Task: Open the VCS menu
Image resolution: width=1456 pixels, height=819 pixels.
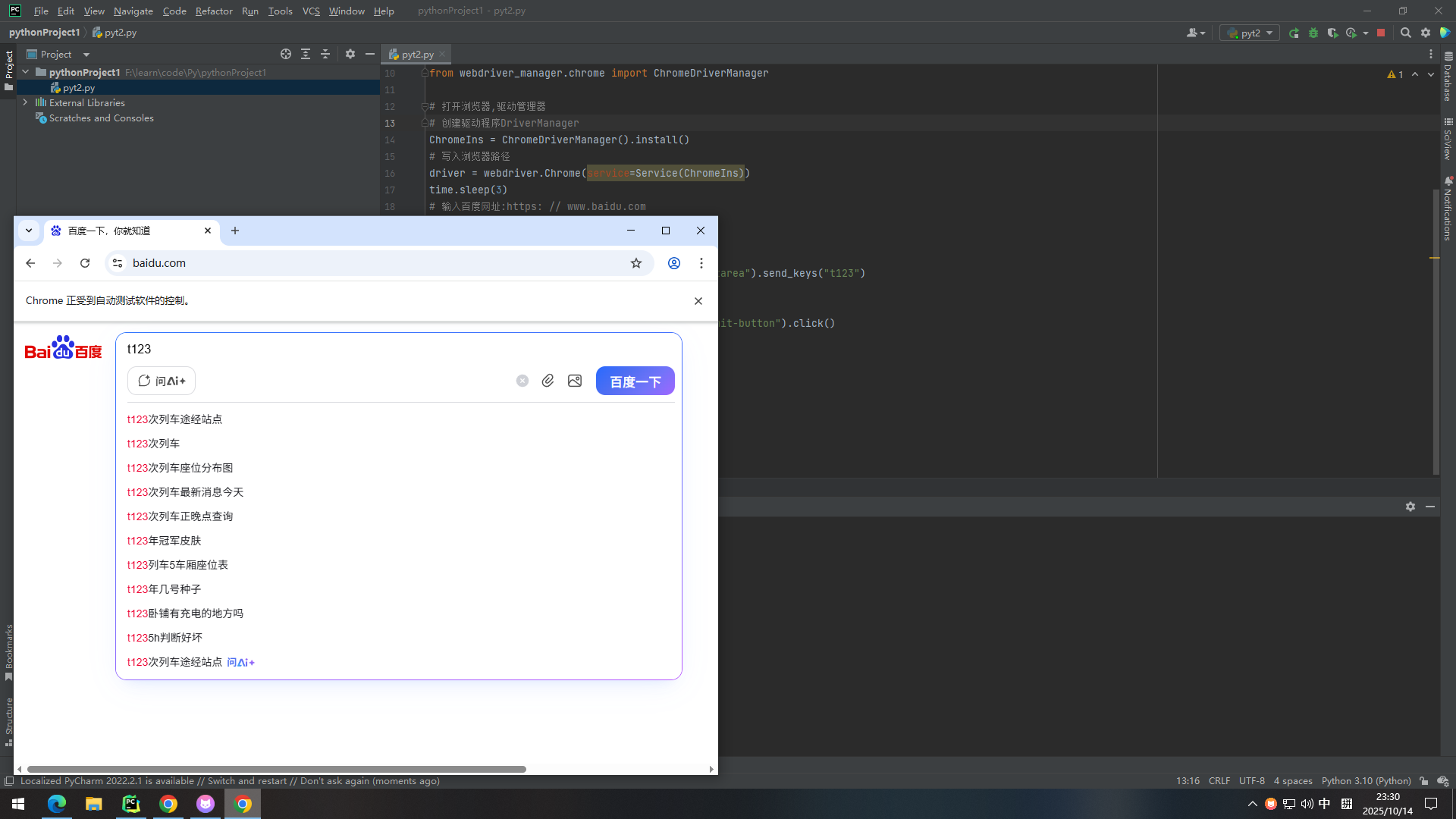Action: pos(311,11)
